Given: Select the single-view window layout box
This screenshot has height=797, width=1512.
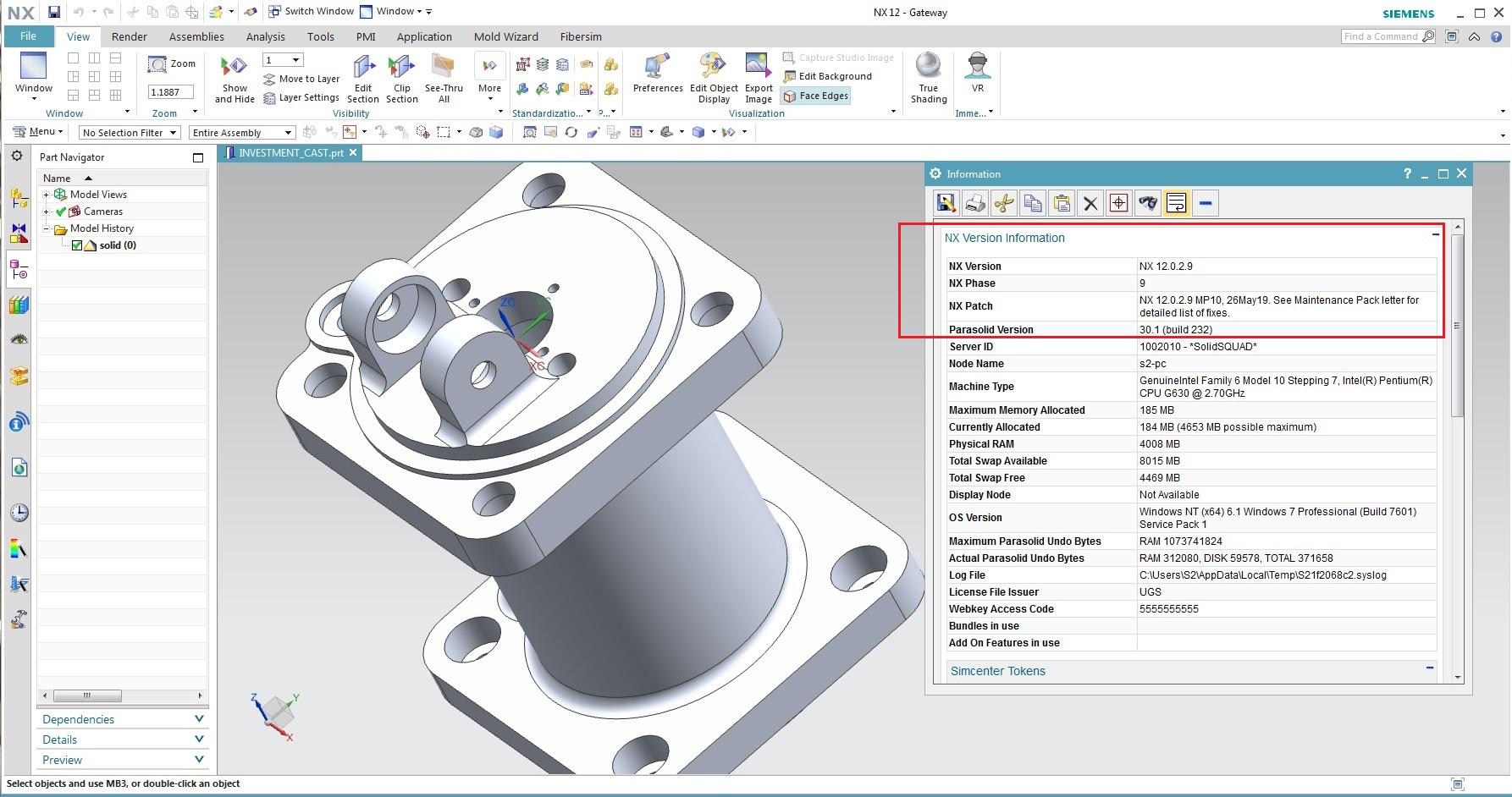Looking at the screenshot, I should click(74, 58).
